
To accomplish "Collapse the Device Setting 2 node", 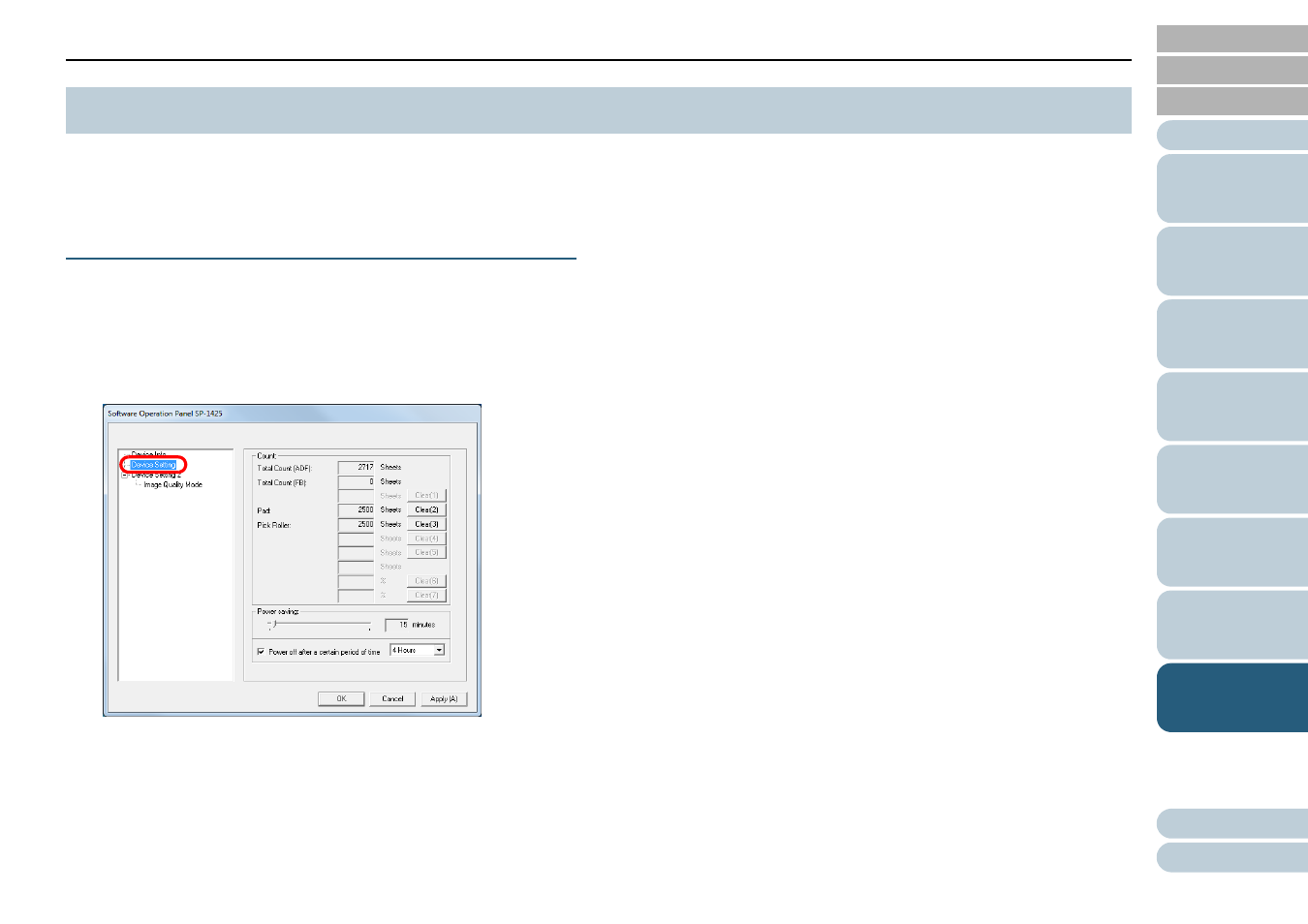I will click(x=125, y=476).
